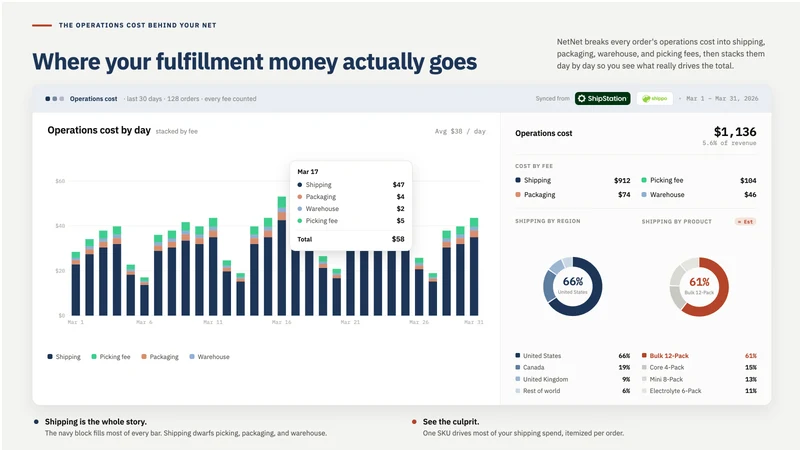Click the Shippo sync badge

click(655, 98)
